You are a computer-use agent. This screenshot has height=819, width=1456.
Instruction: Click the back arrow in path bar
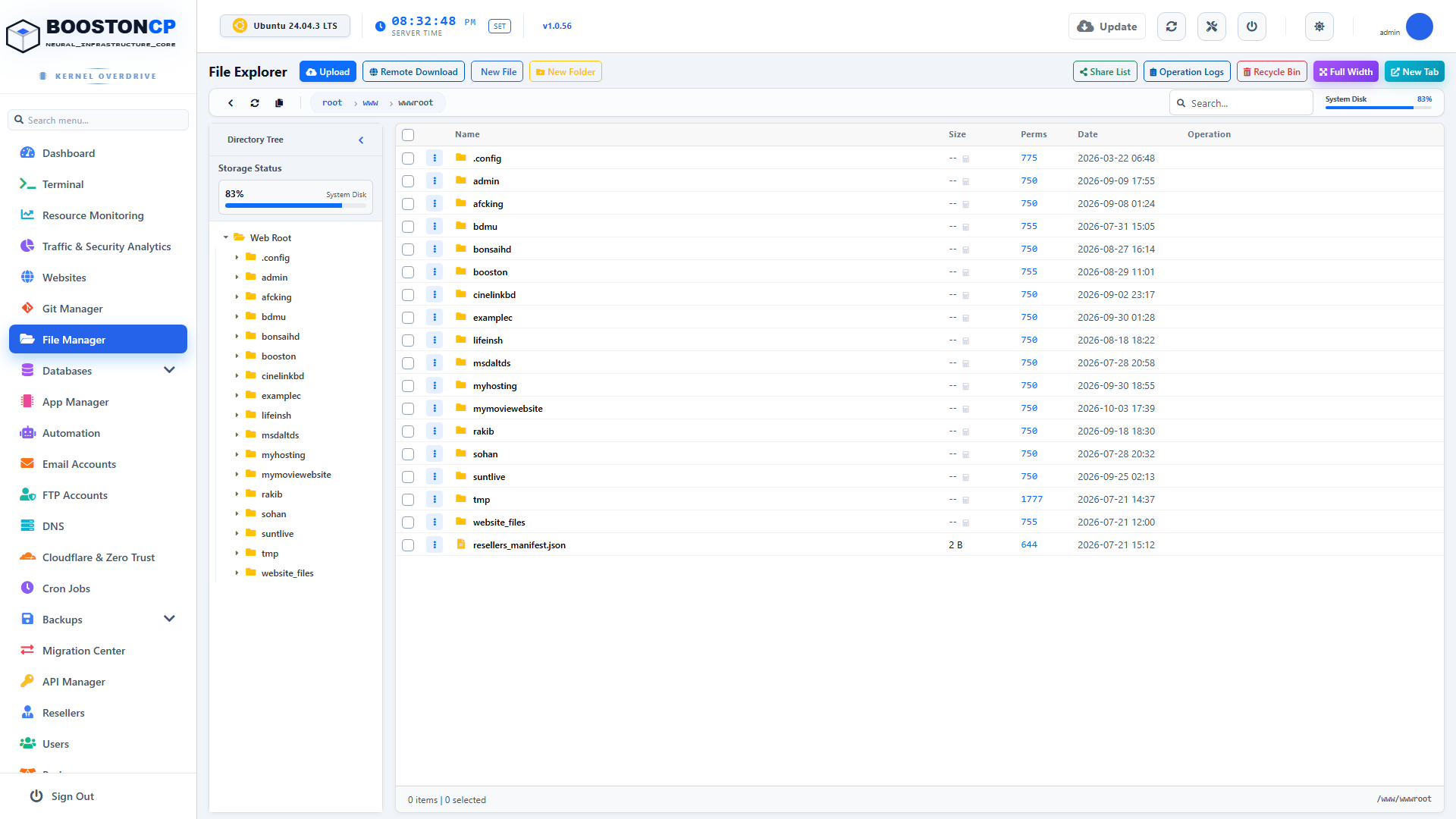coord(231,103)
